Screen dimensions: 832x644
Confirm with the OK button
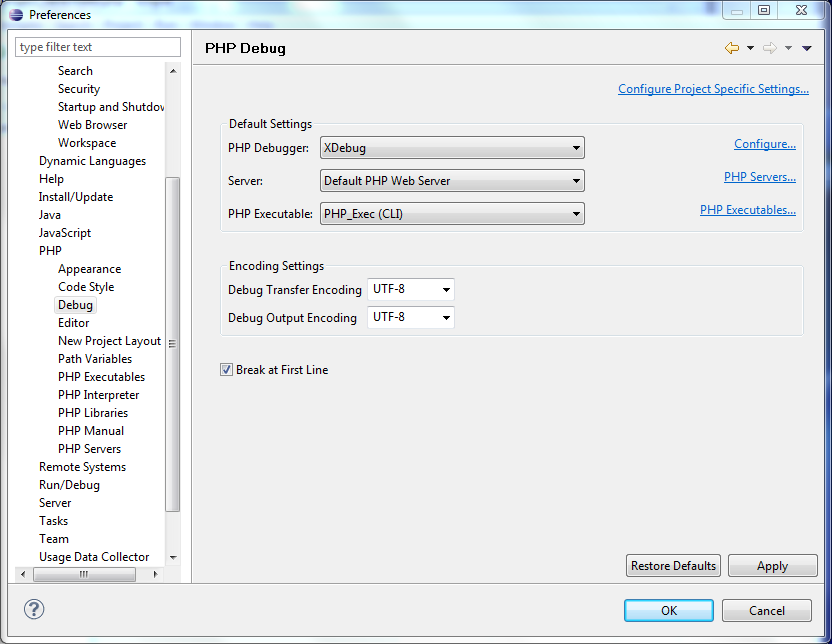coord(669,611)
